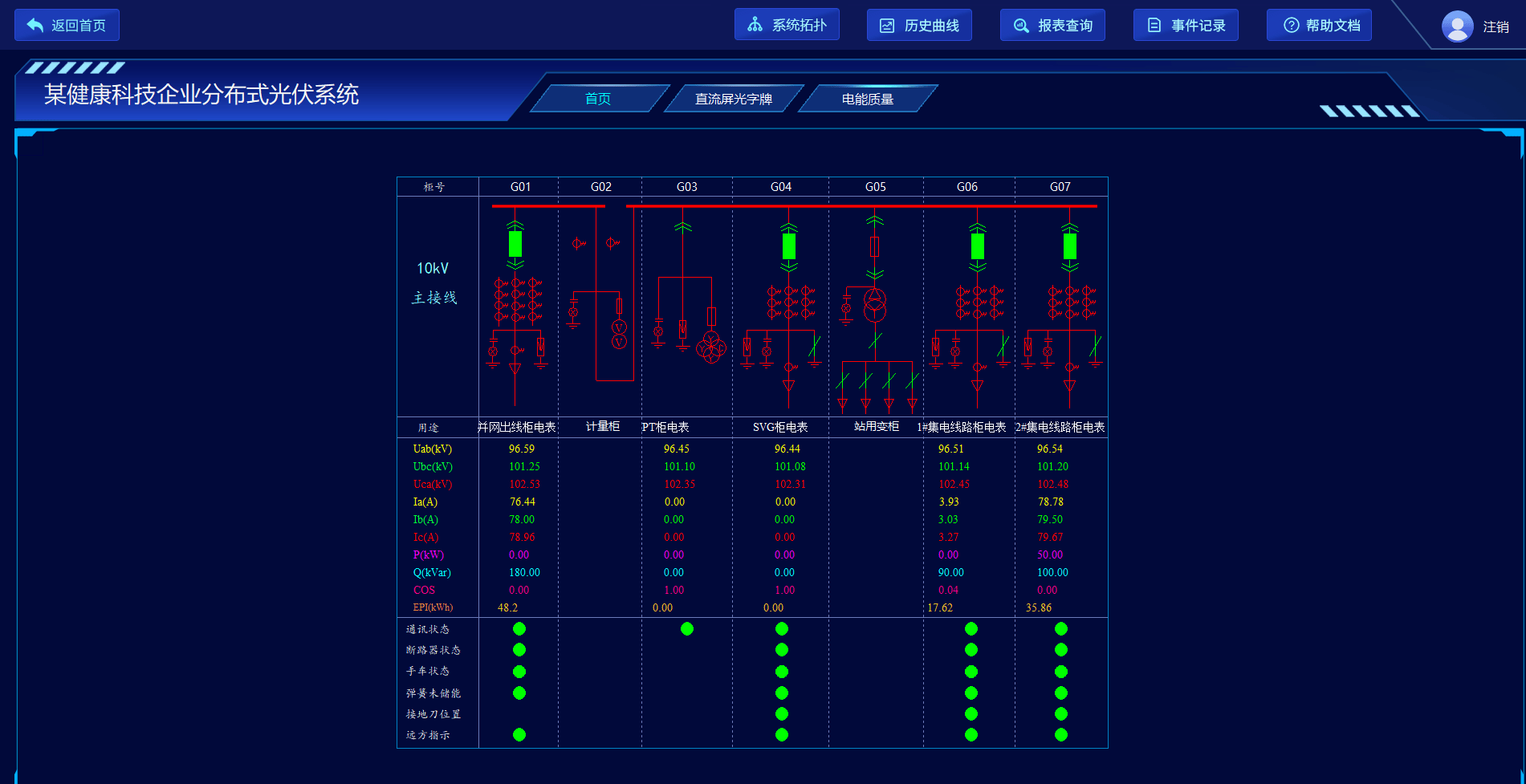Click the G03 PT transformer symbol

click(x=710, y=348)
